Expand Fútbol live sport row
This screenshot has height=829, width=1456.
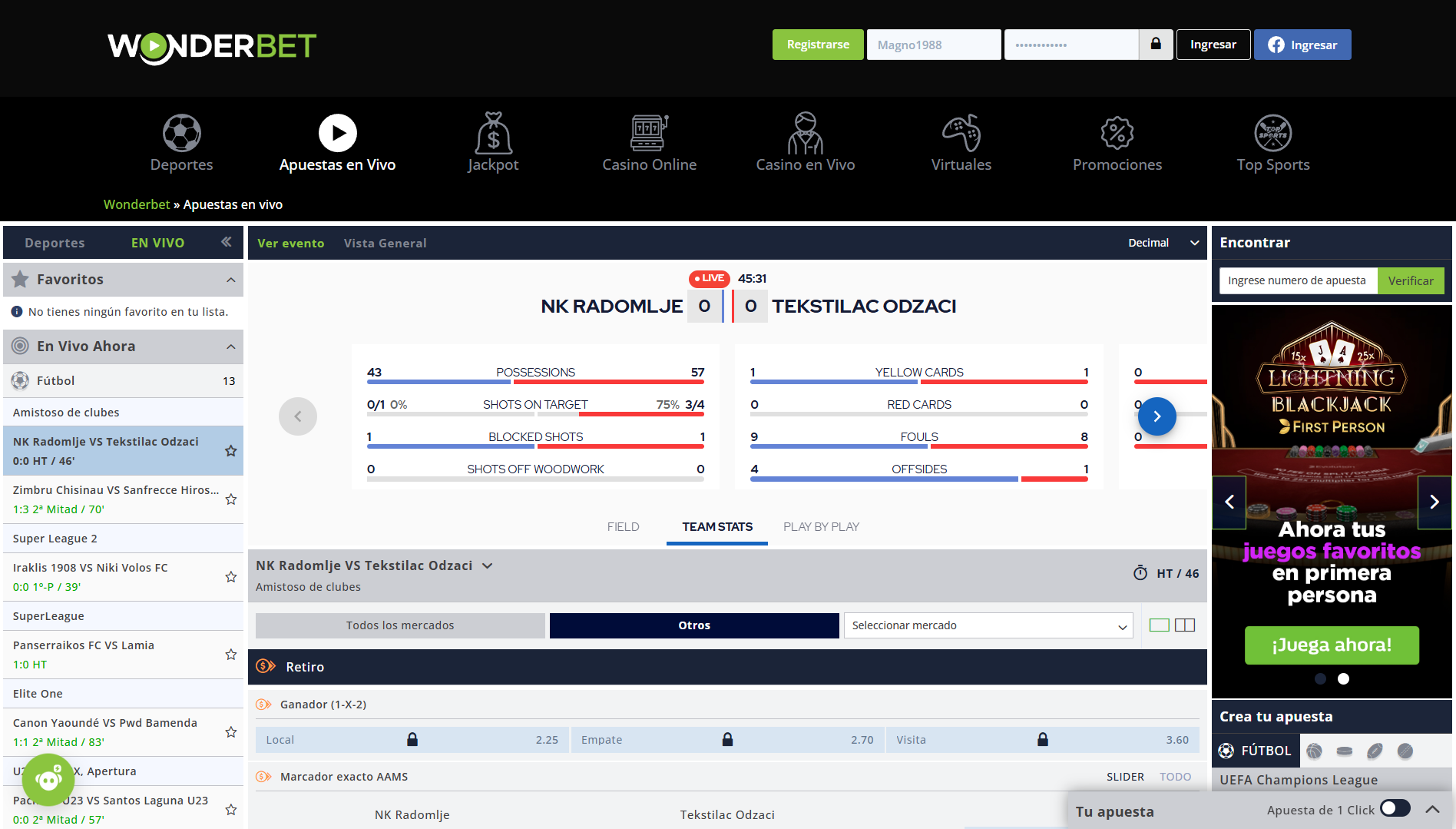tap(124, 381)
